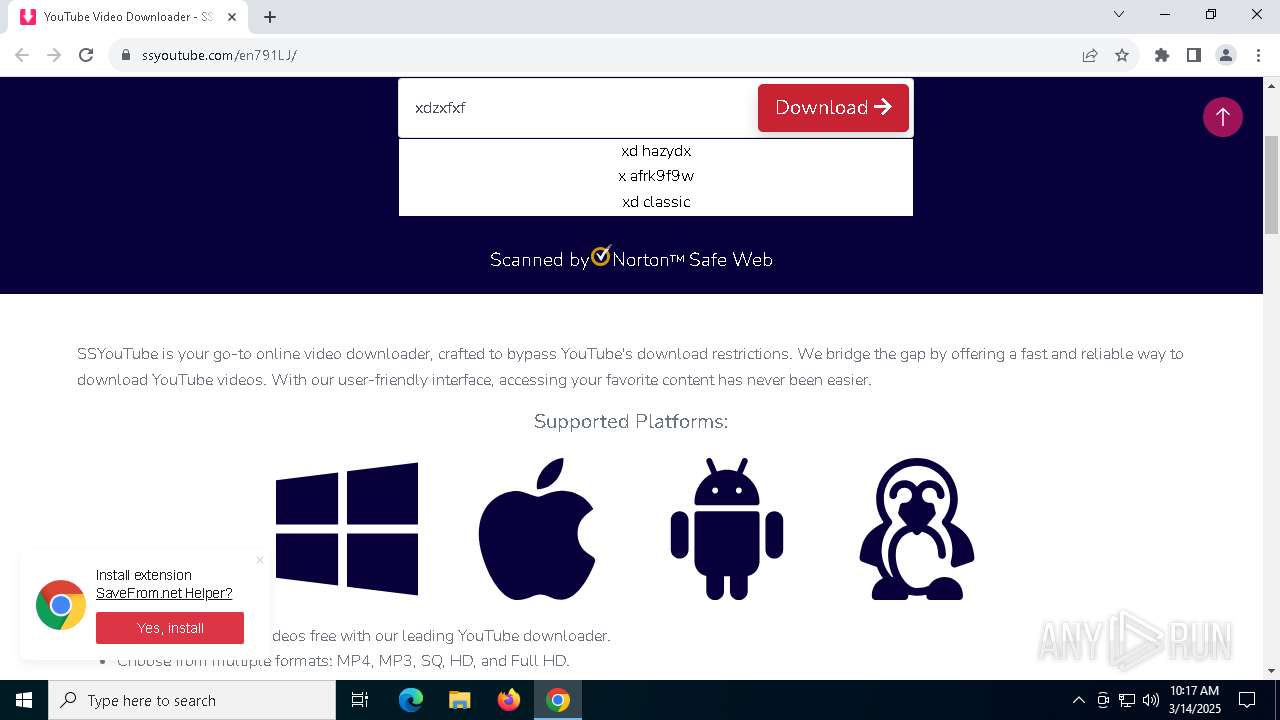Screen dimensions: 1280x720
Task: Share this page icon
Action: point(1090,55)
